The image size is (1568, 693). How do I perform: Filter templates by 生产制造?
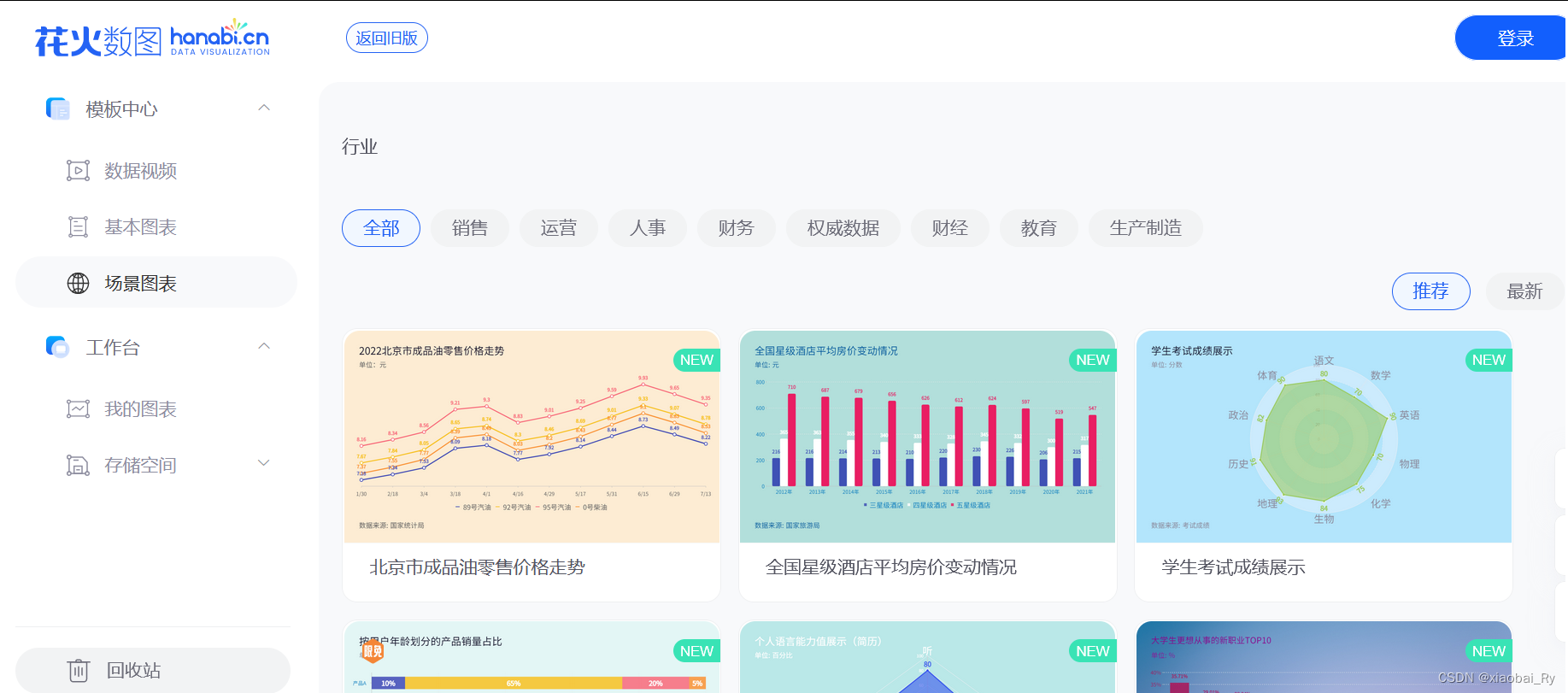point(1146,228)
